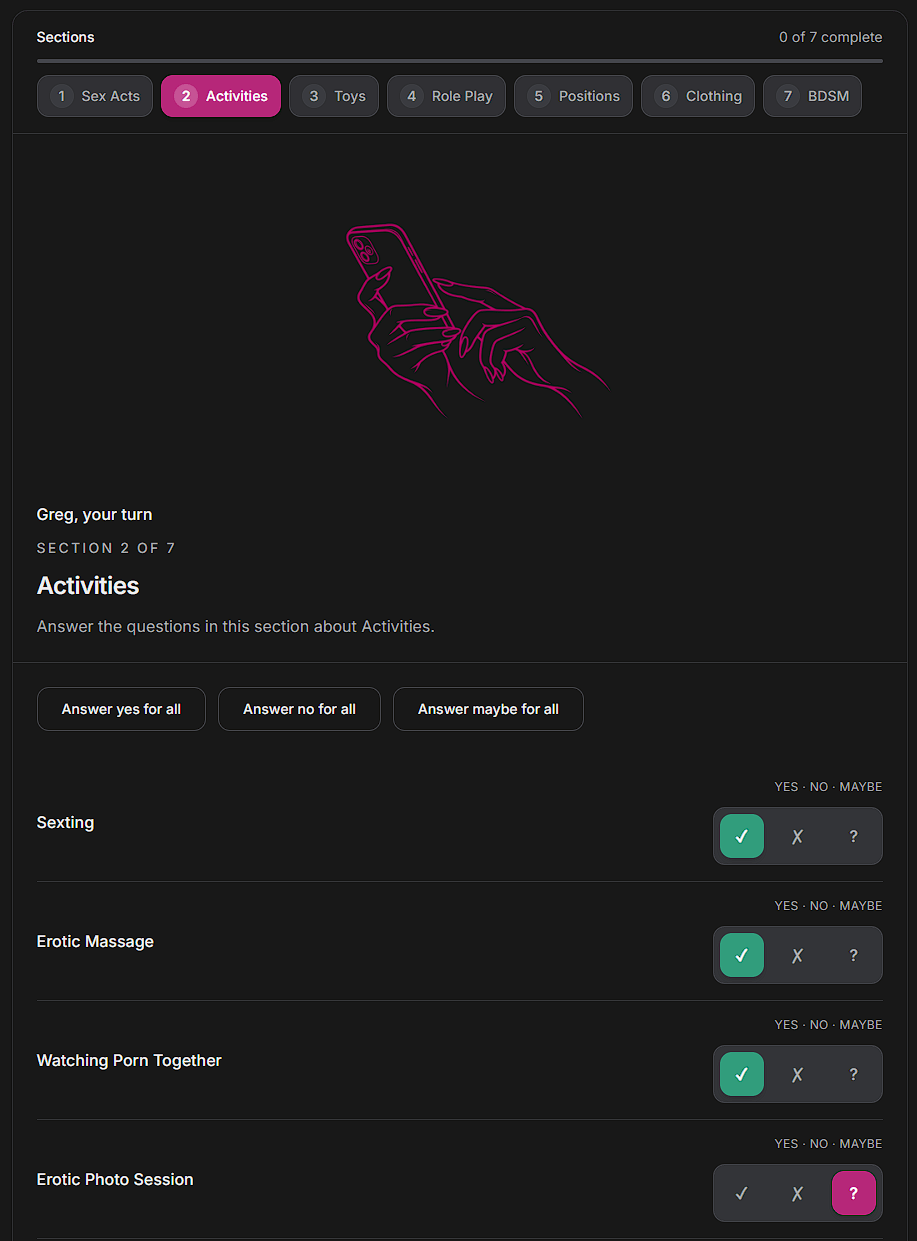Open the Positions section tab
Viewport: 917px width, 1241px height.
(573, 96)
